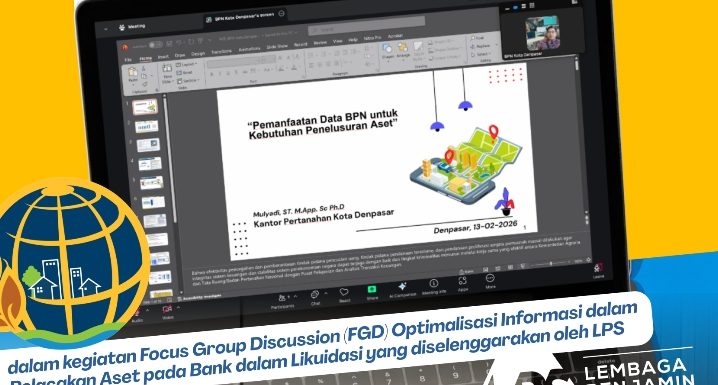This screenshot has height=385, width=718.
Task: Open the Zoom Chat panel
Action: point(315,298)
